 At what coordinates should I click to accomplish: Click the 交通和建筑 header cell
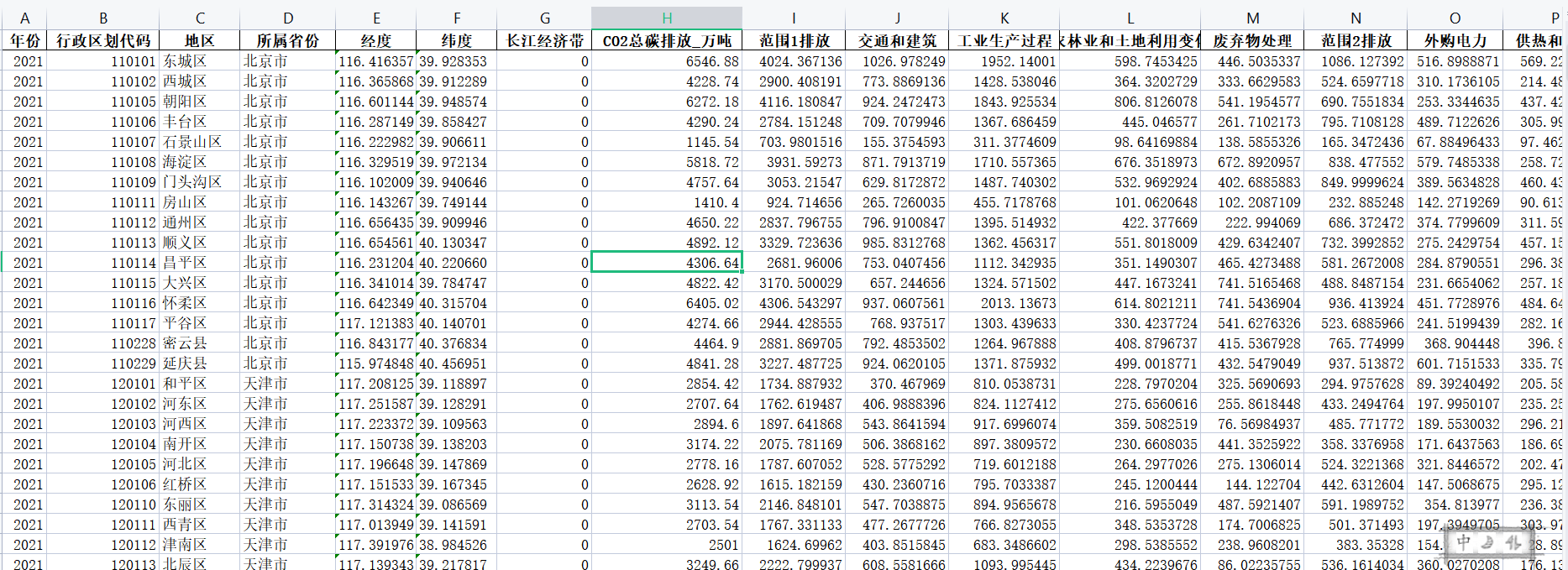pyautogui.click(x=898, y=40)
